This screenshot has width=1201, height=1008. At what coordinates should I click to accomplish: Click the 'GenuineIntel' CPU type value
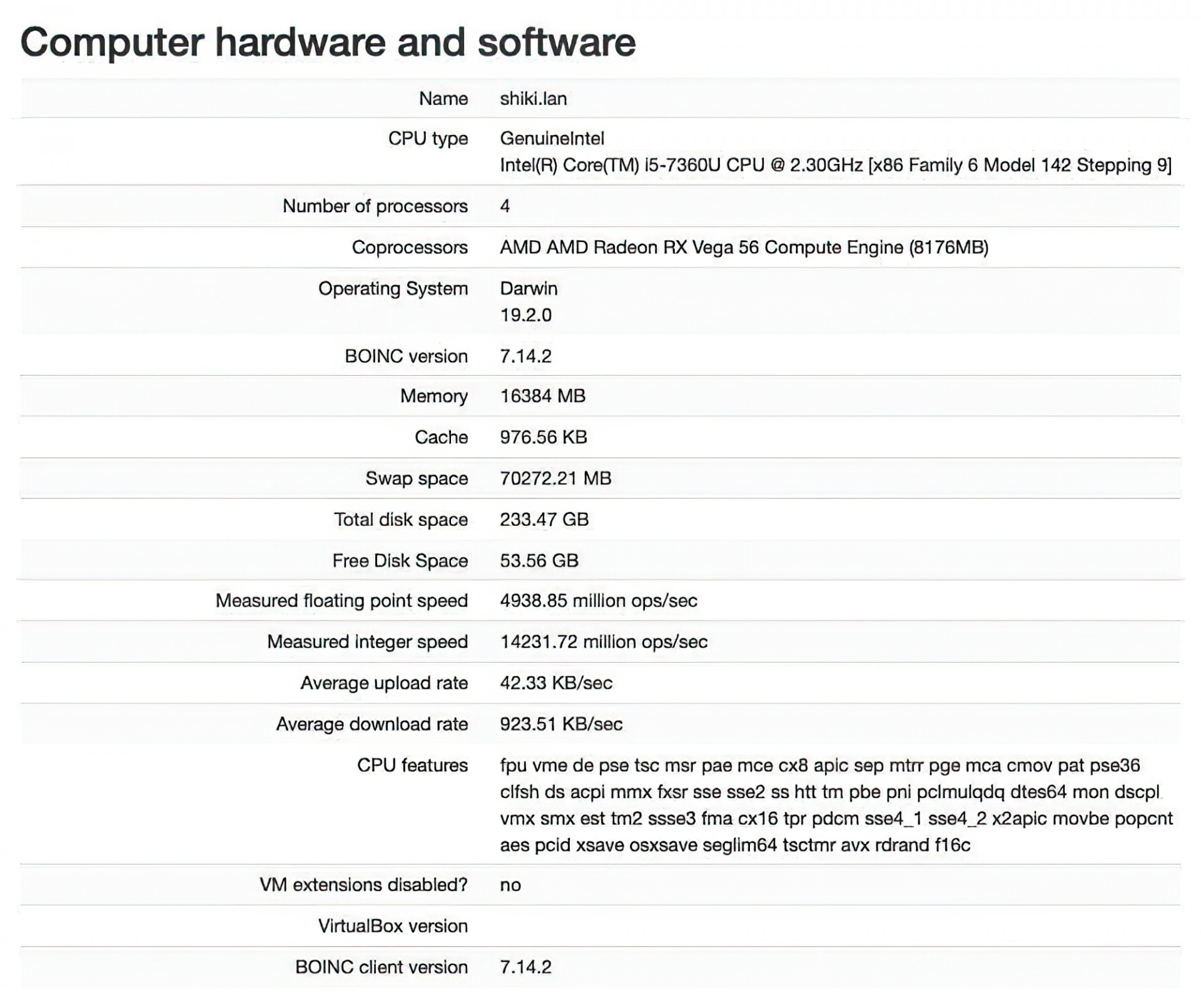click(x=552, y=138)
